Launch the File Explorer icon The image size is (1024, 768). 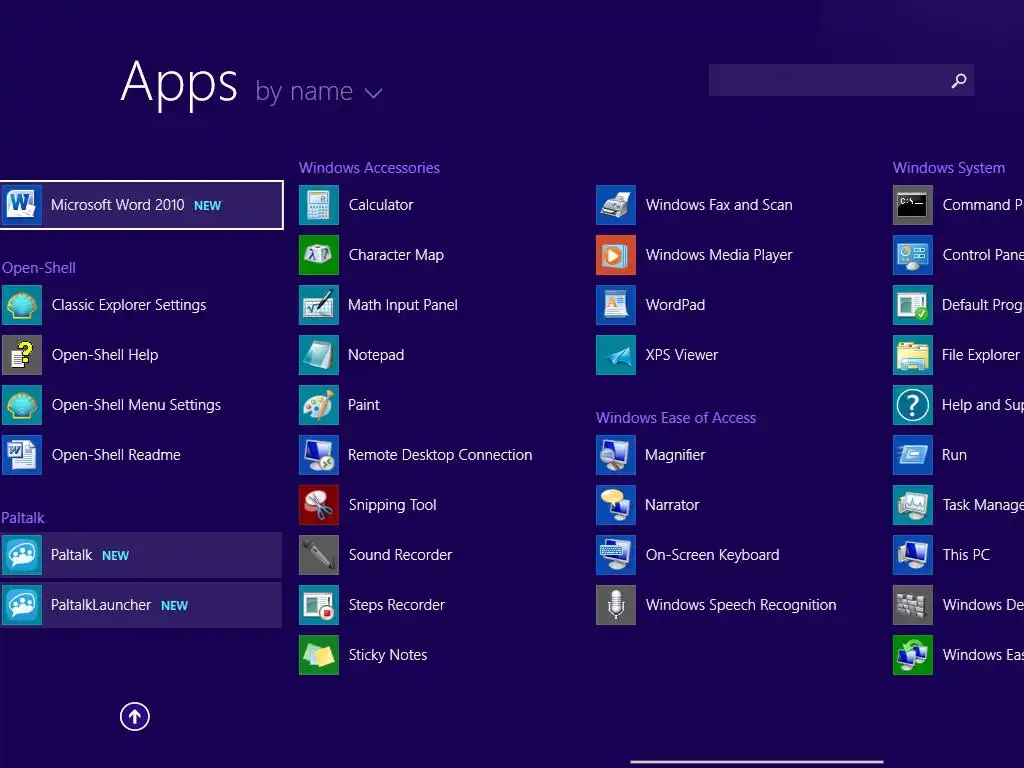913,355
